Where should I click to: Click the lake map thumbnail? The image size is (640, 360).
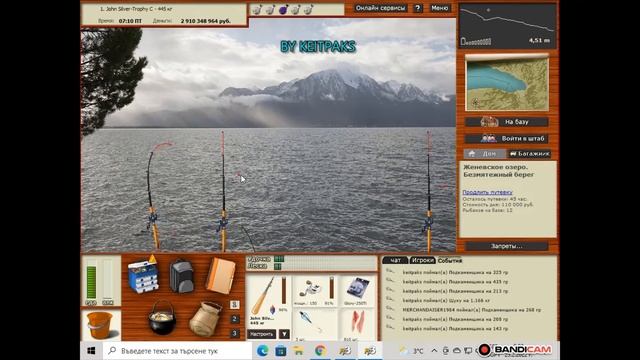(x=507, y=83)
